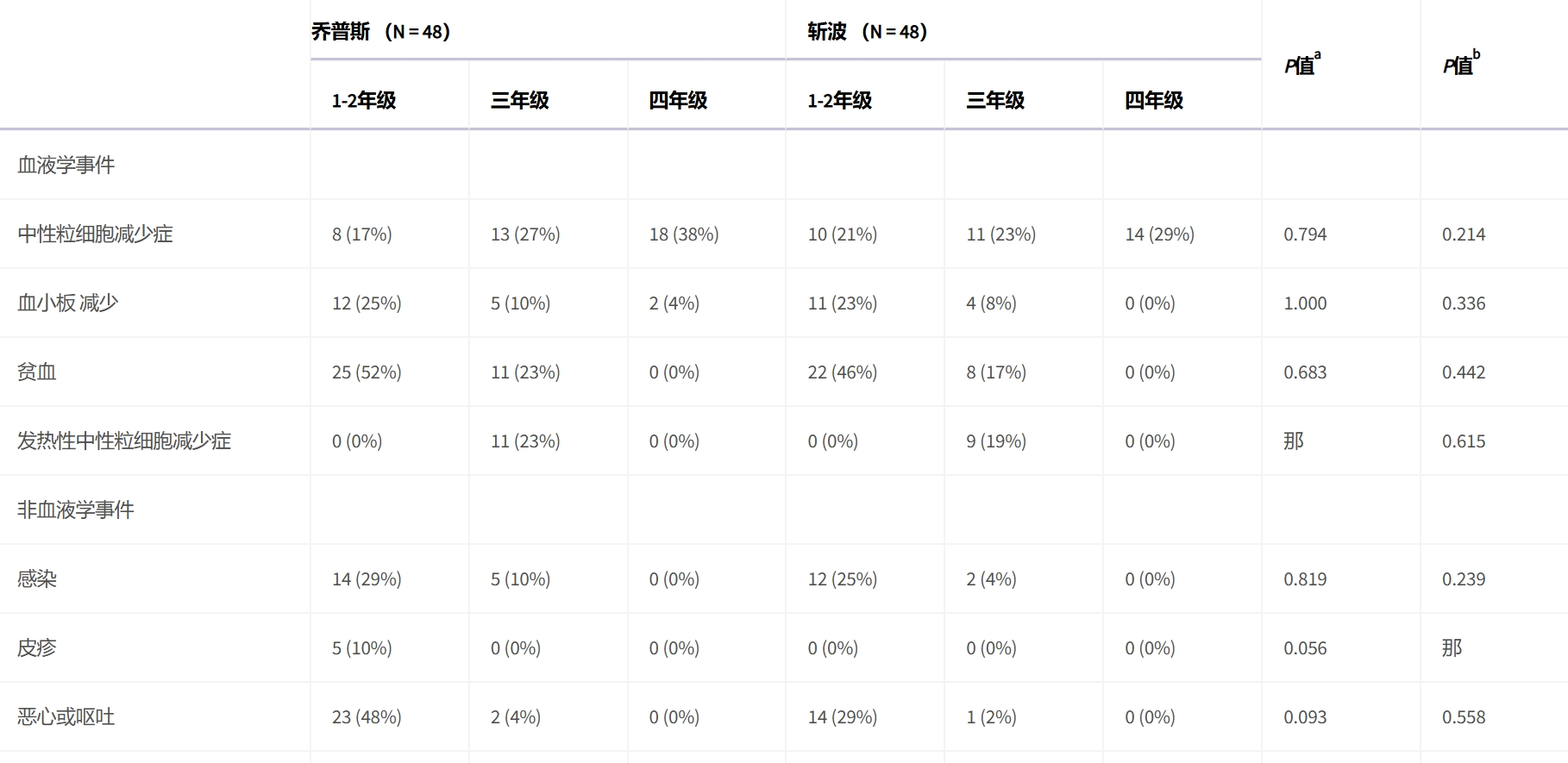Click the 血液学事件 section row label
1568x763 pixels.
(x=66, y=165)
